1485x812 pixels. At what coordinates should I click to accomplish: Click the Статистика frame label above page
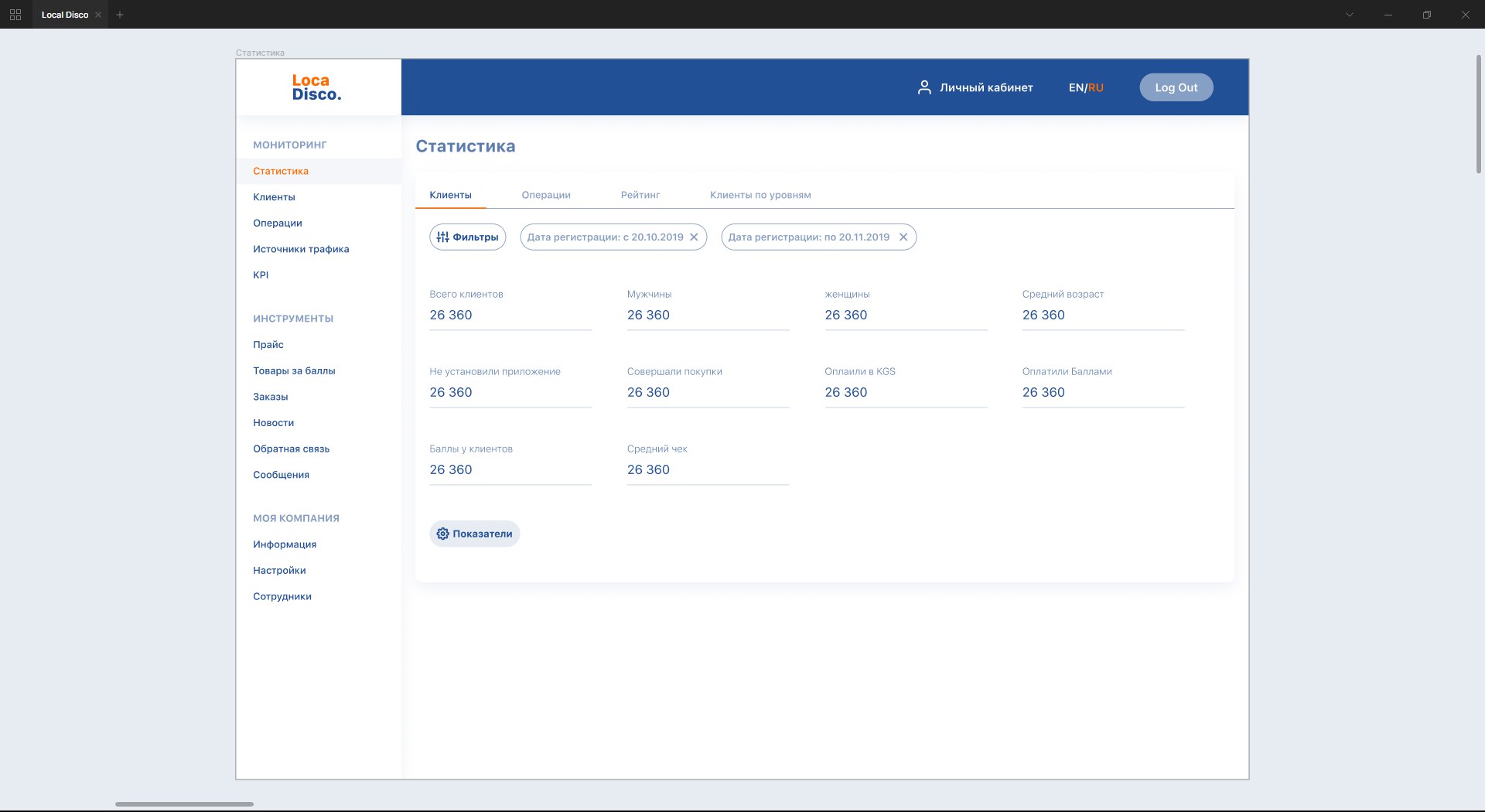(260, 53)
